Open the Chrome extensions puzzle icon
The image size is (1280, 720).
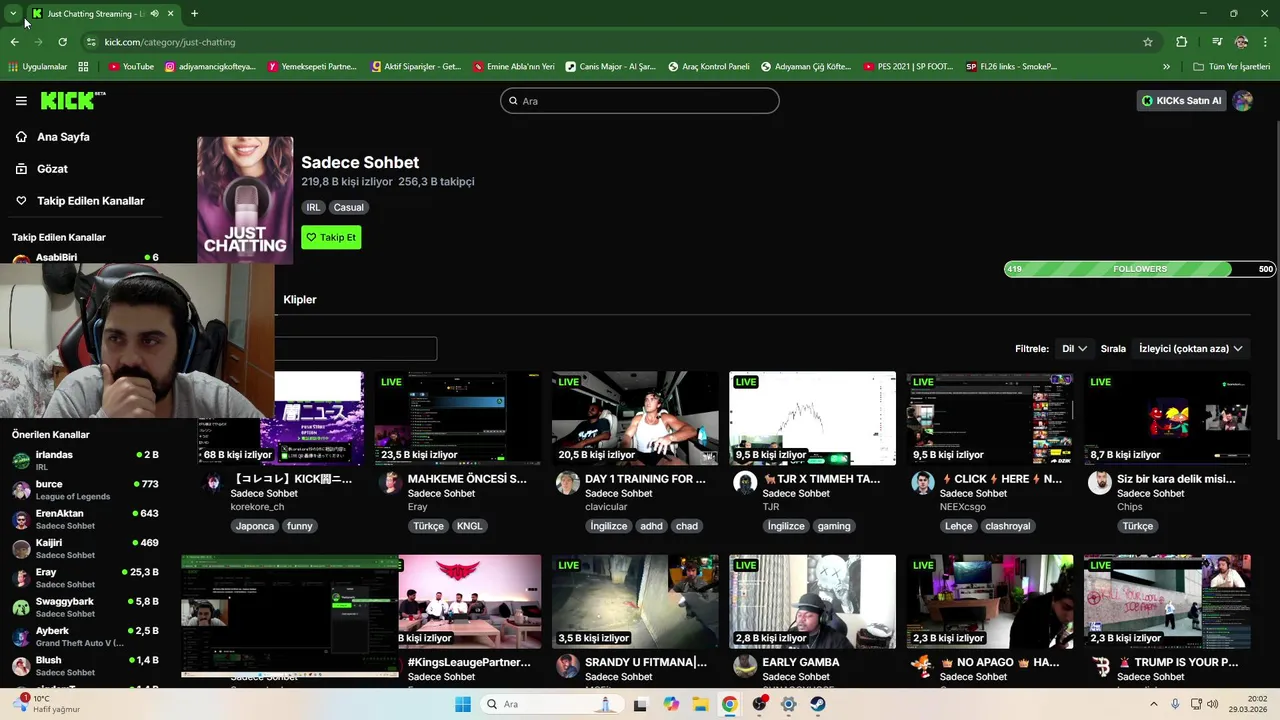[1181, 42]
